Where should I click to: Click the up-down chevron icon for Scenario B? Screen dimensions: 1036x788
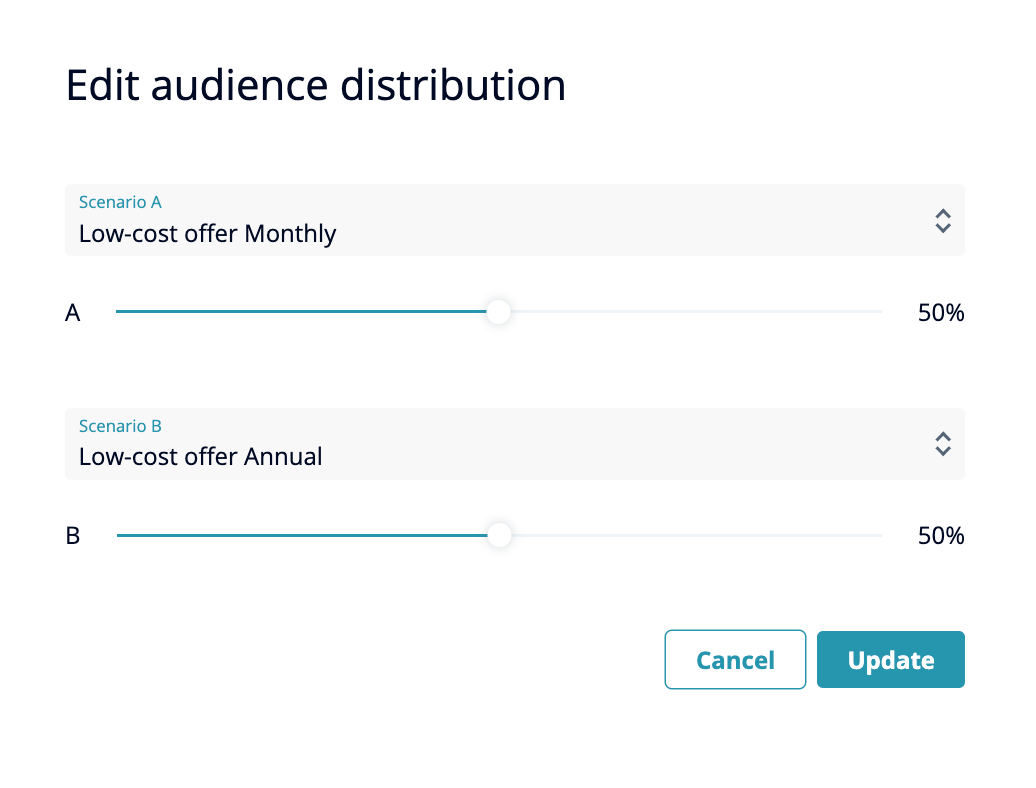[x=942, y=444]
